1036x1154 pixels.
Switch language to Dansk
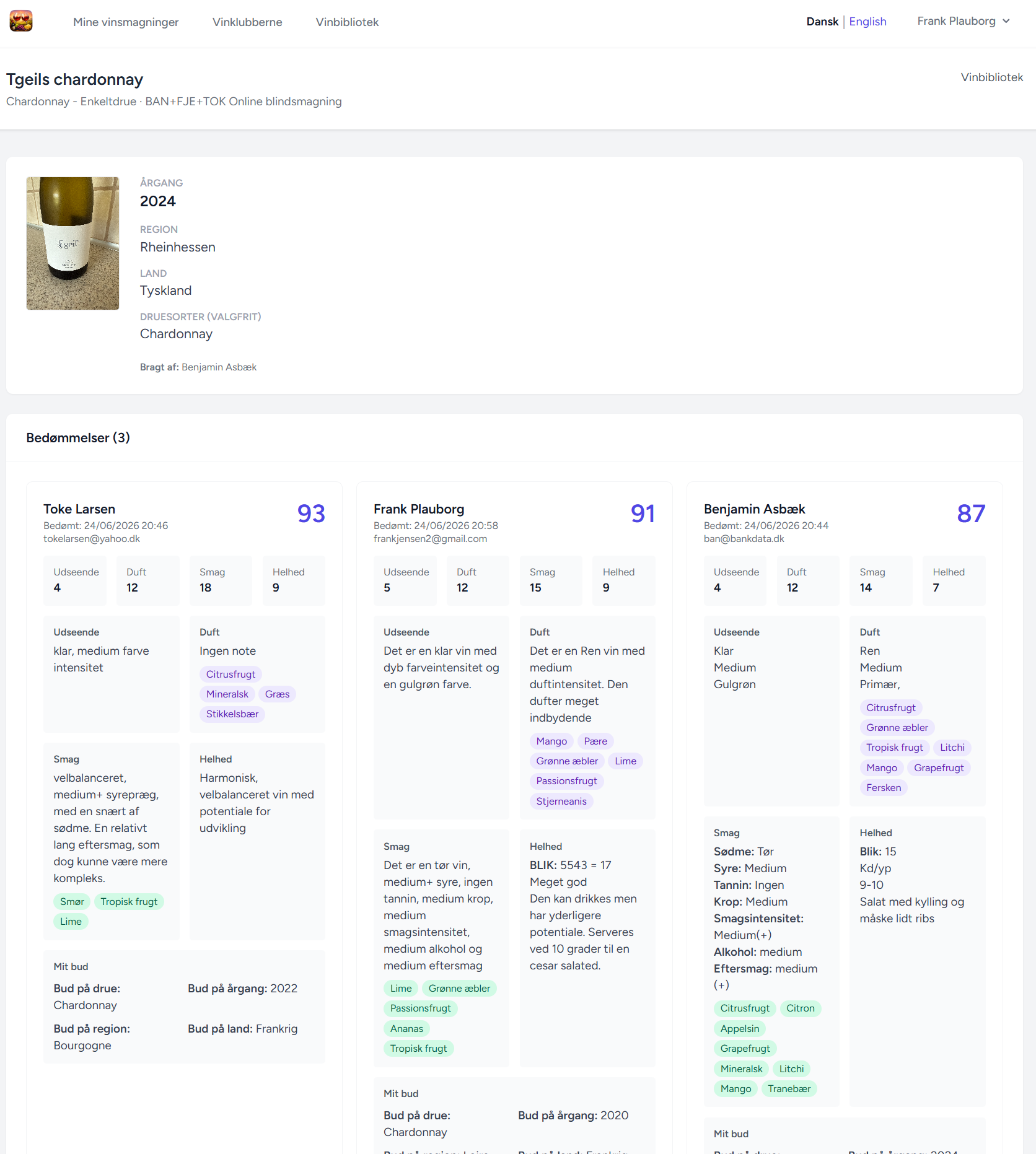pyautogui.click(x=822, y=22)
